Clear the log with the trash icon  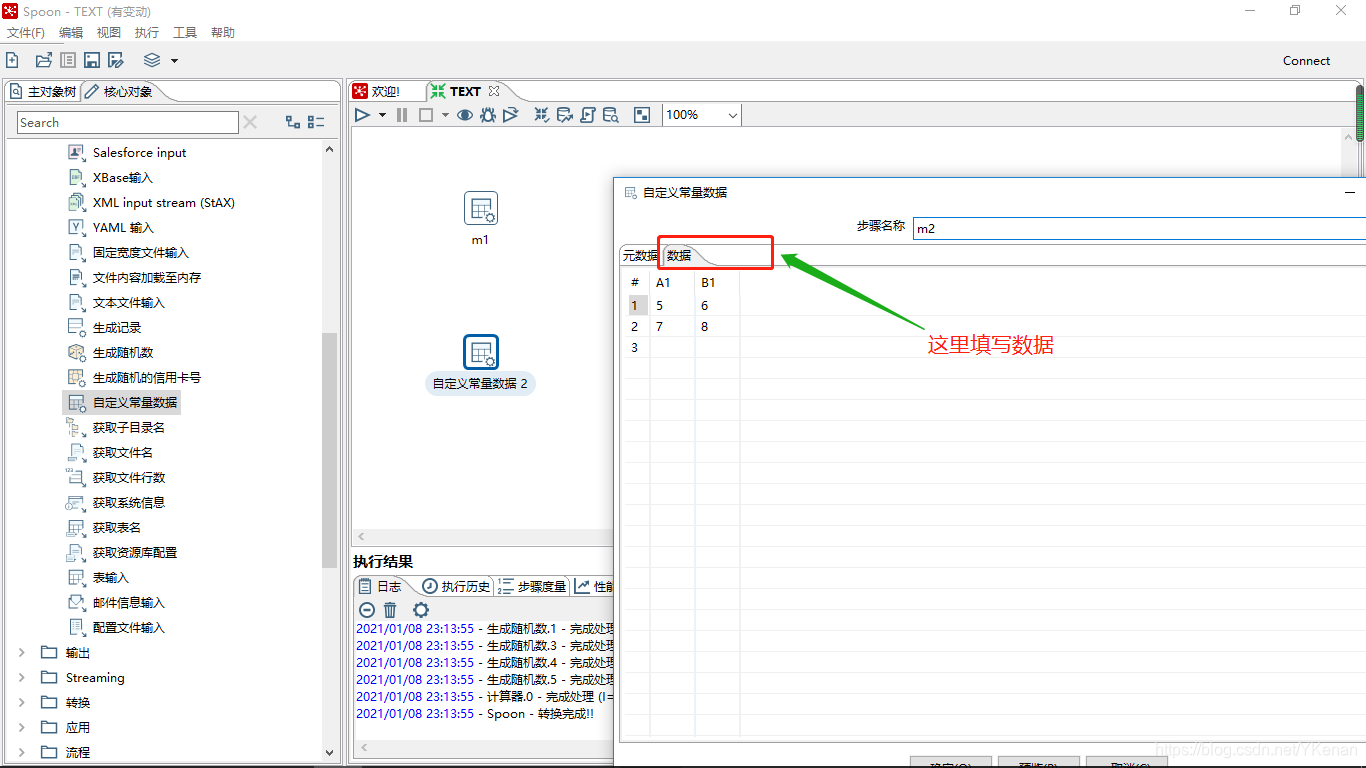391,610
